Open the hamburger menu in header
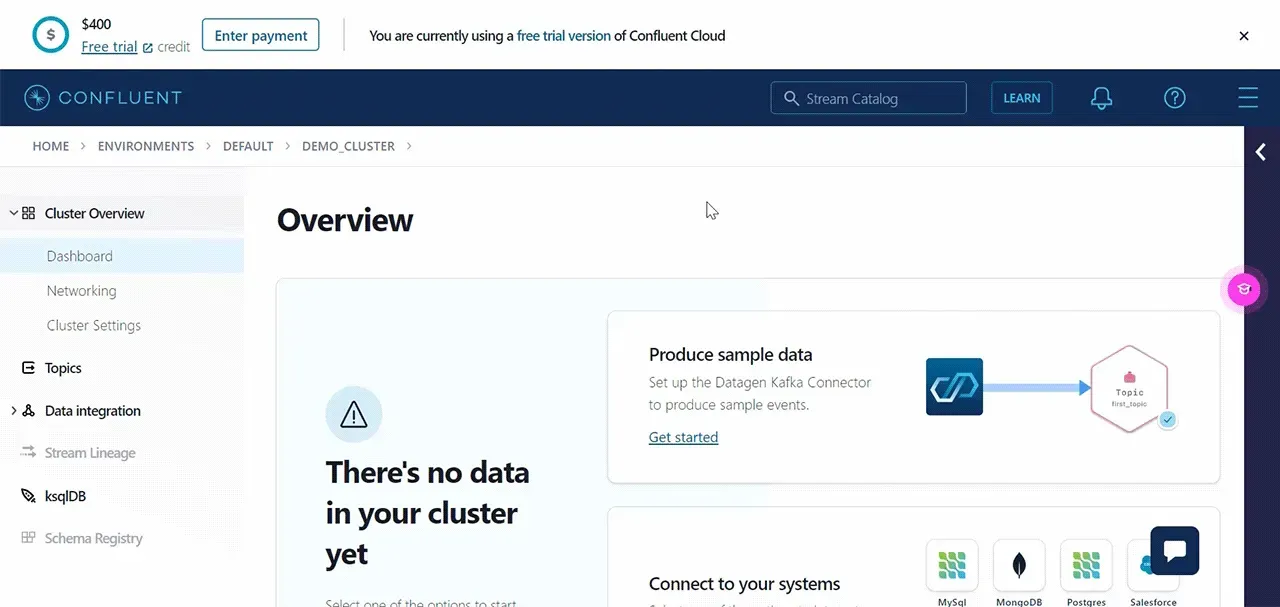Viewport: 1280px width, 607px height. click(1247, 98)
